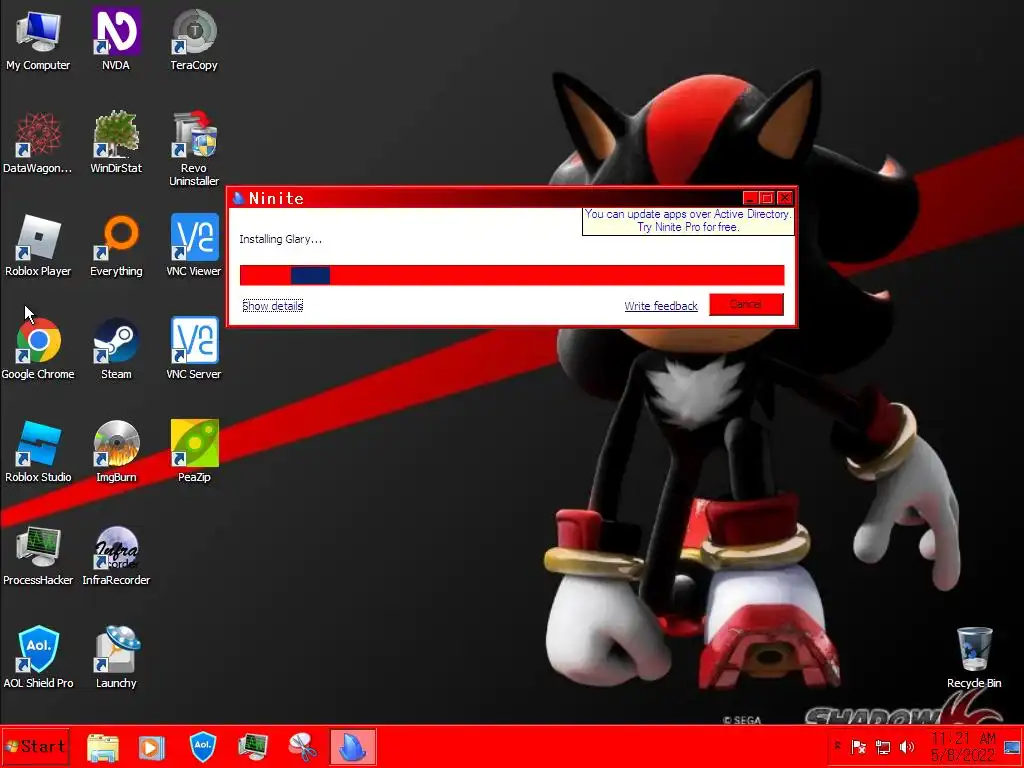The height and width of the screenshot is (768, 1024).
Task: Open file explorer from the taskbar
Action: point(103,747)
